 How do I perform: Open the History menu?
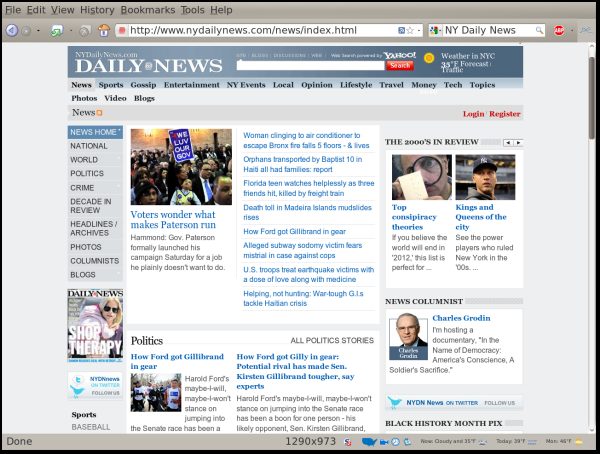coord(97,10)
